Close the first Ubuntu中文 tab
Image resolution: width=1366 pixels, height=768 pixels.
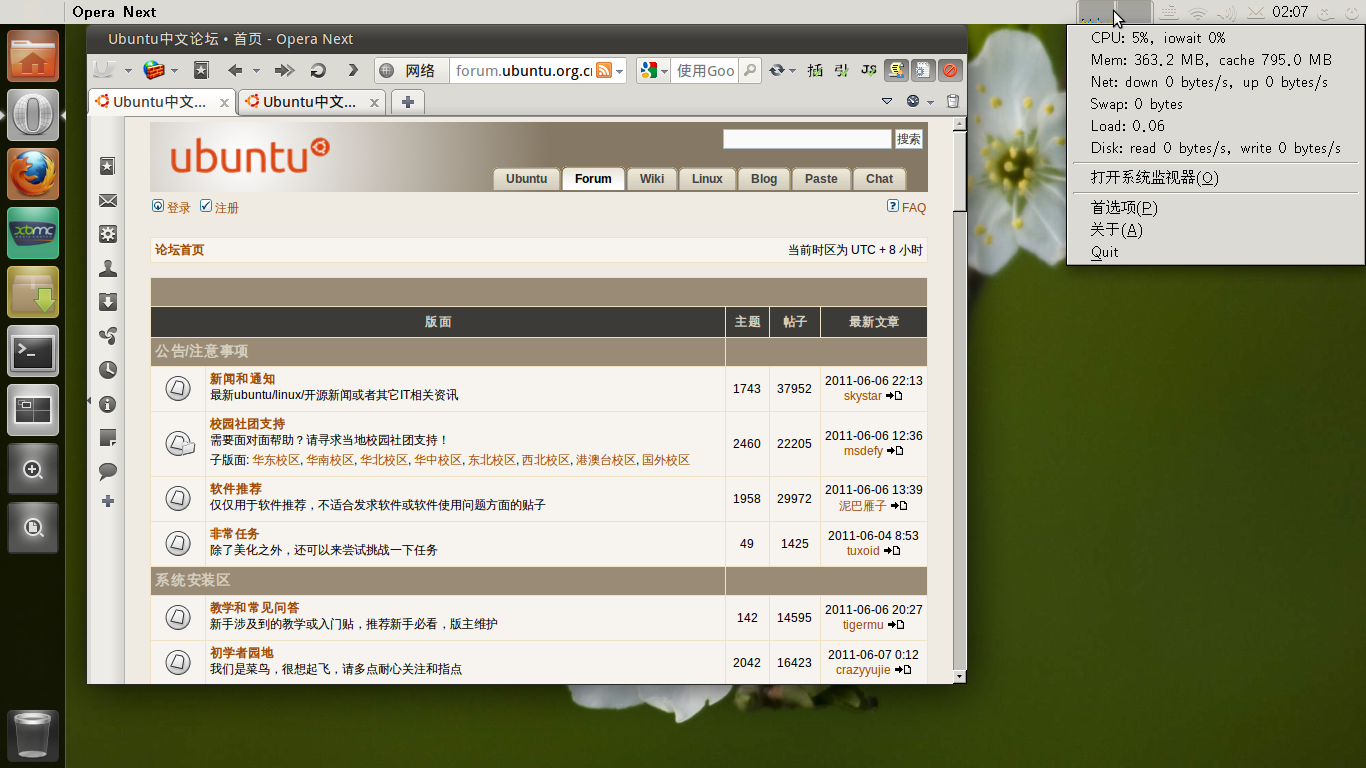225,102
